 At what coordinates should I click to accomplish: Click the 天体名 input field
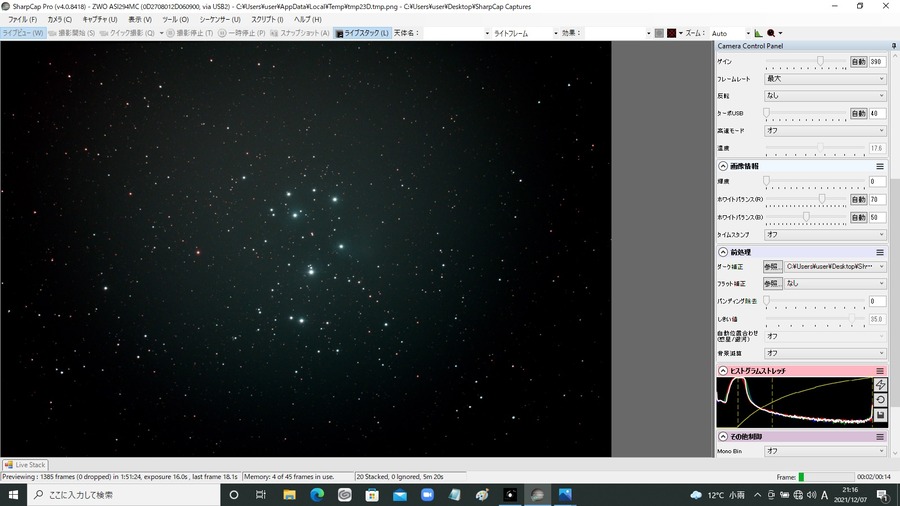(x=456, y=33)
